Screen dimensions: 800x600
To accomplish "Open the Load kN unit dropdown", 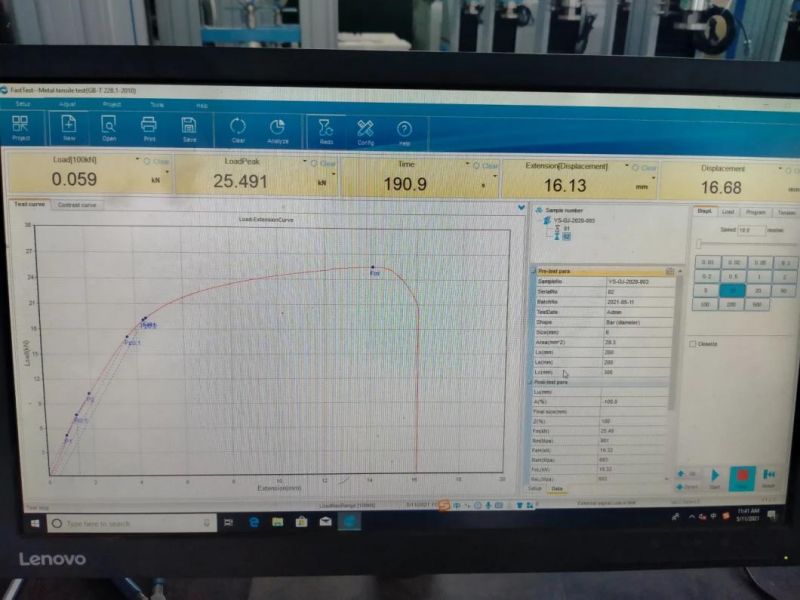I will pos(167,172).
